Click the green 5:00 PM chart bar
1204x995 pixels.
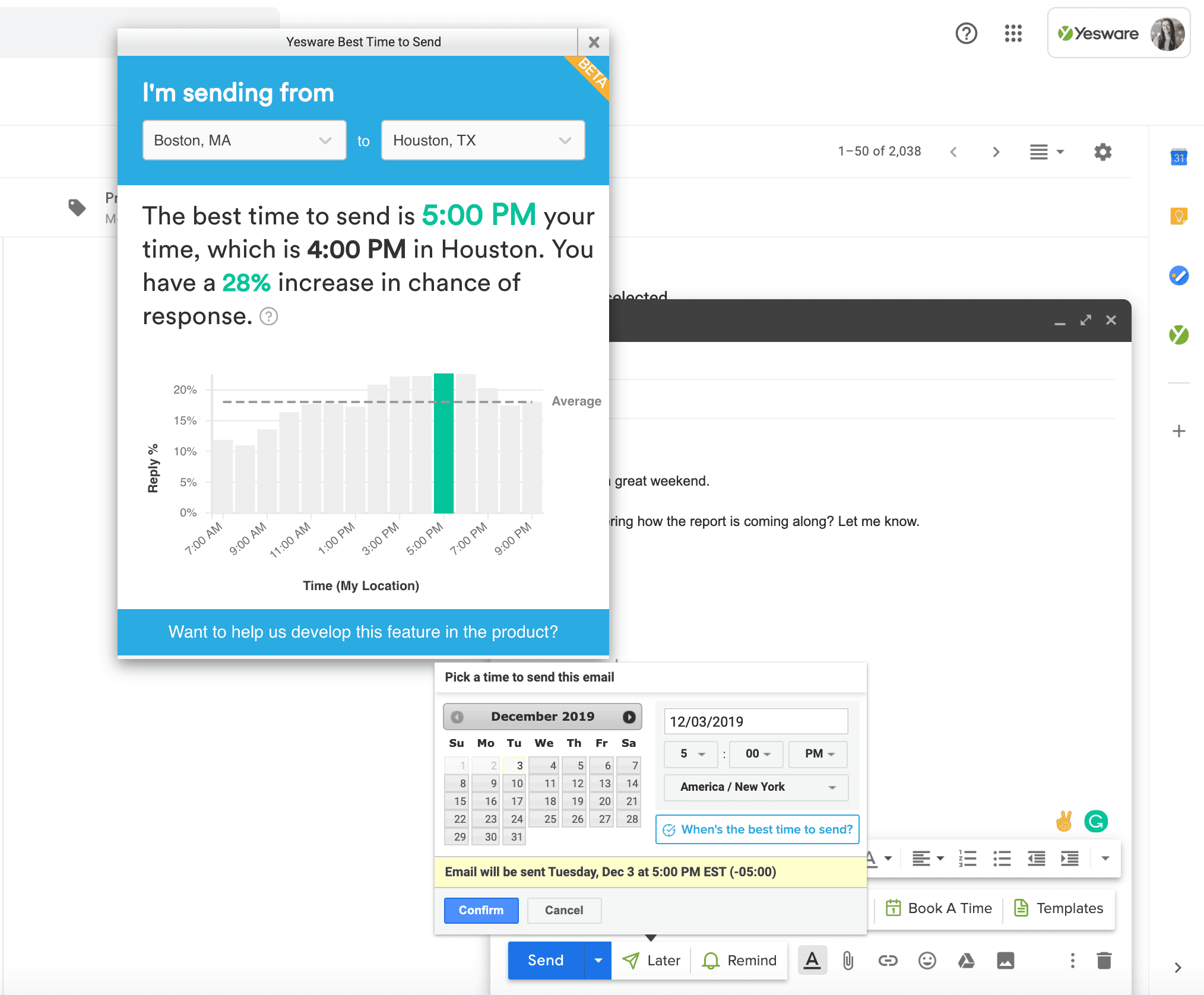443,443
